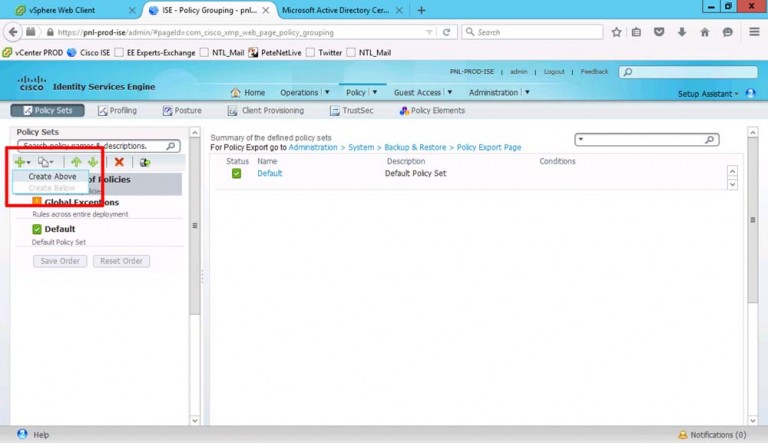The image size is (768, 443).
Task: Move policy set down with green arrow
Action: (93, 162)
